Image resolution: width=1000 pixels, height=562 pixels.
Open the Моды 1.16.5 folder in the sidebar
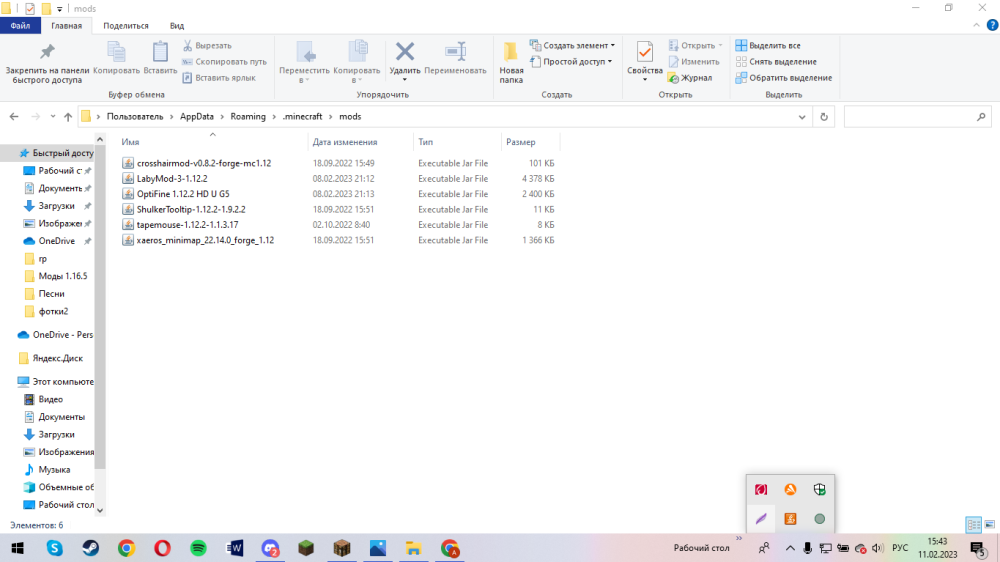(x=62, y=276)
